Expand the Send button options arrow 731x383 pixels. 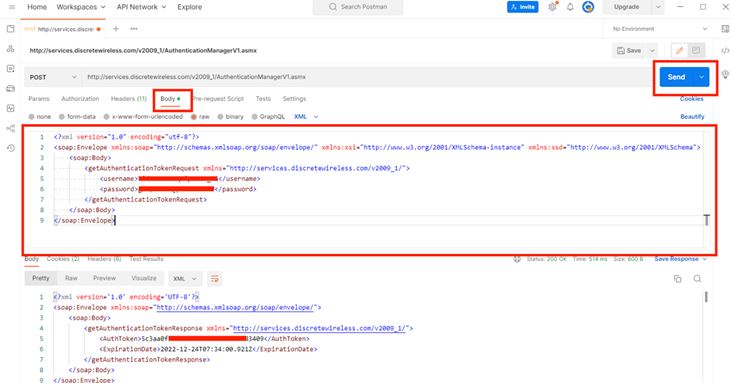click(x=702, y=77)
